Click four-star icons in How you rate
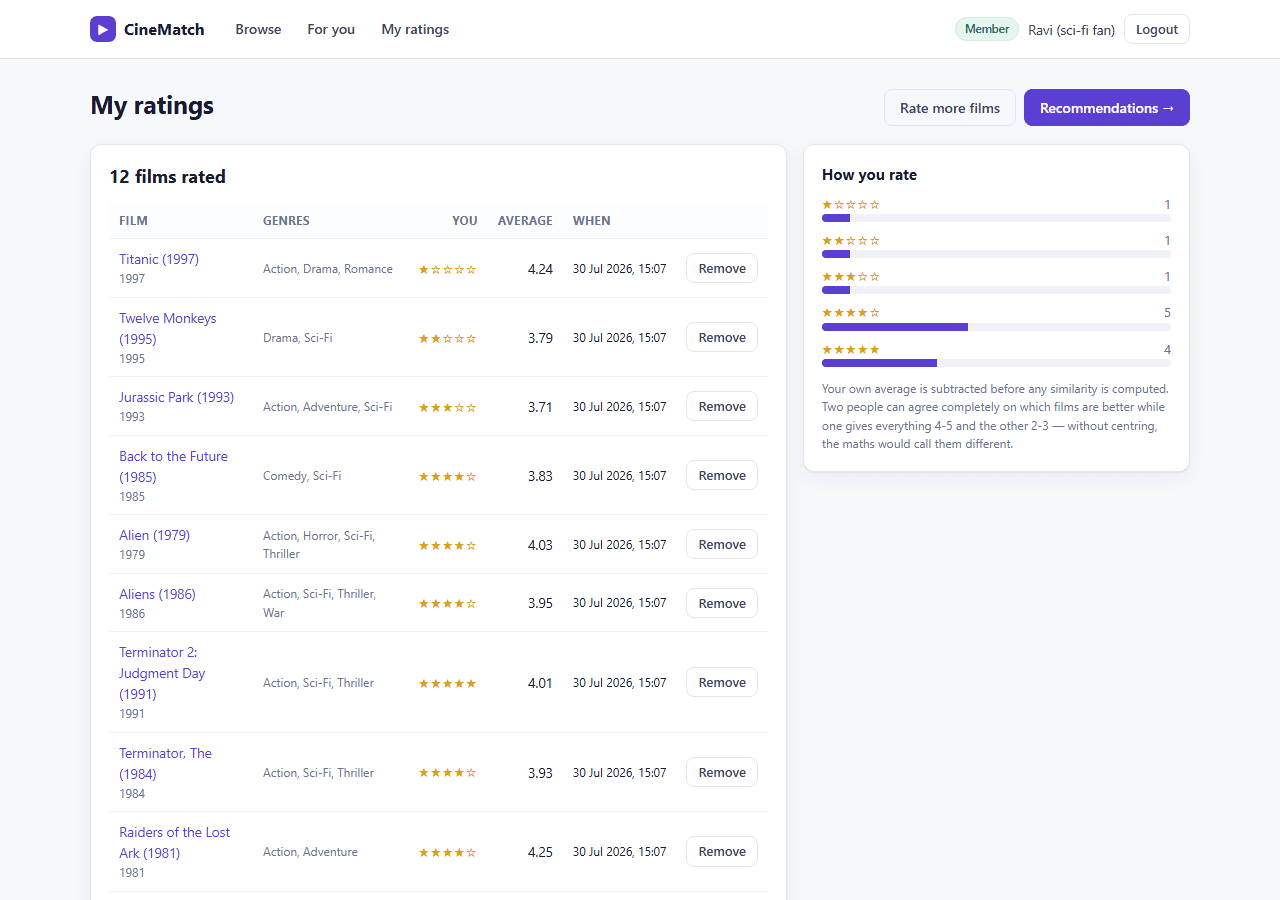Viewport: 1280px width, 900px height. (x=851, y=313)
